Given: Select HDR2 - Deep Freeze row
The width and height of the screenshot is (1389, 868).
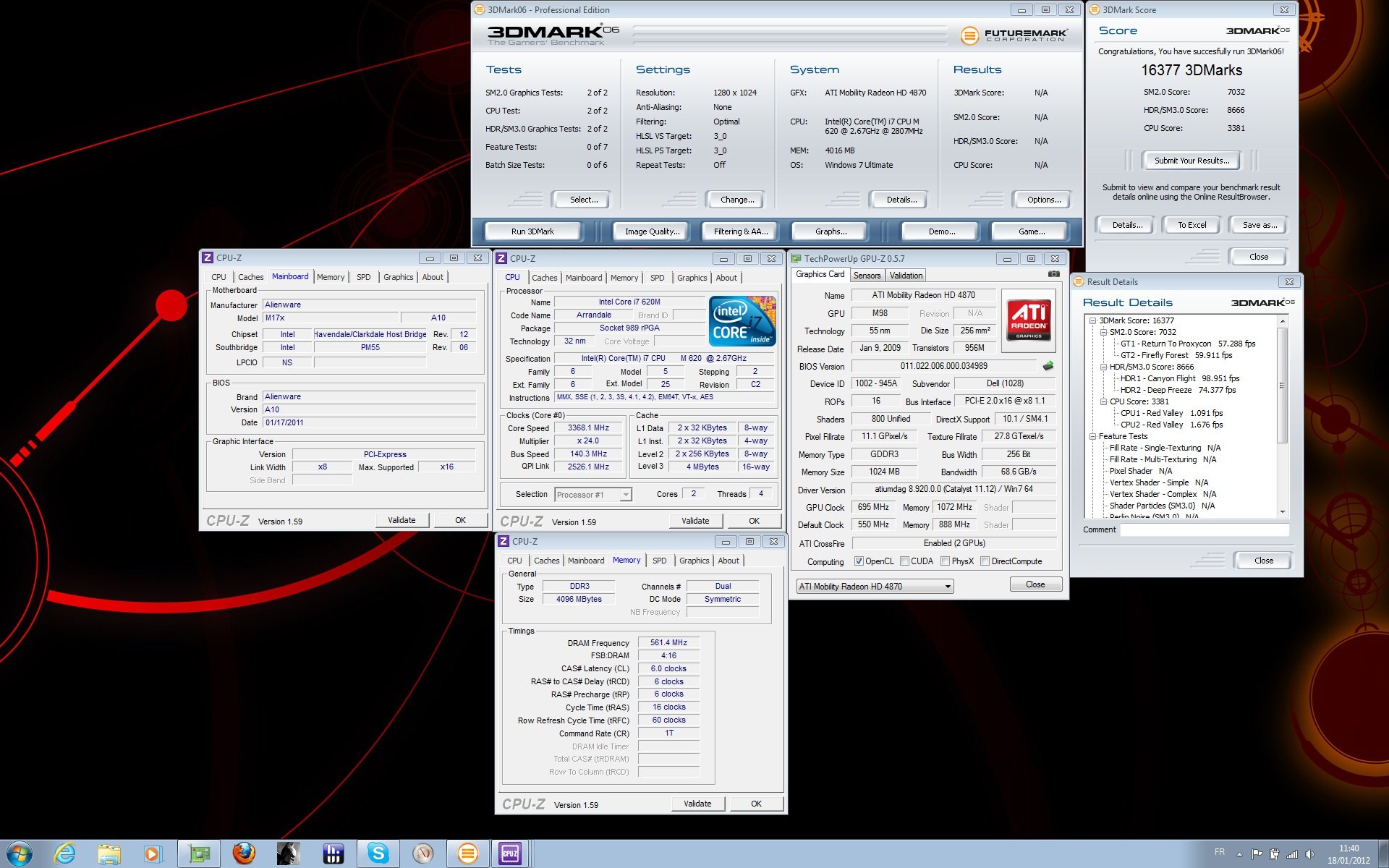Looking at the screenshot, I should [x=1178, y=390].
